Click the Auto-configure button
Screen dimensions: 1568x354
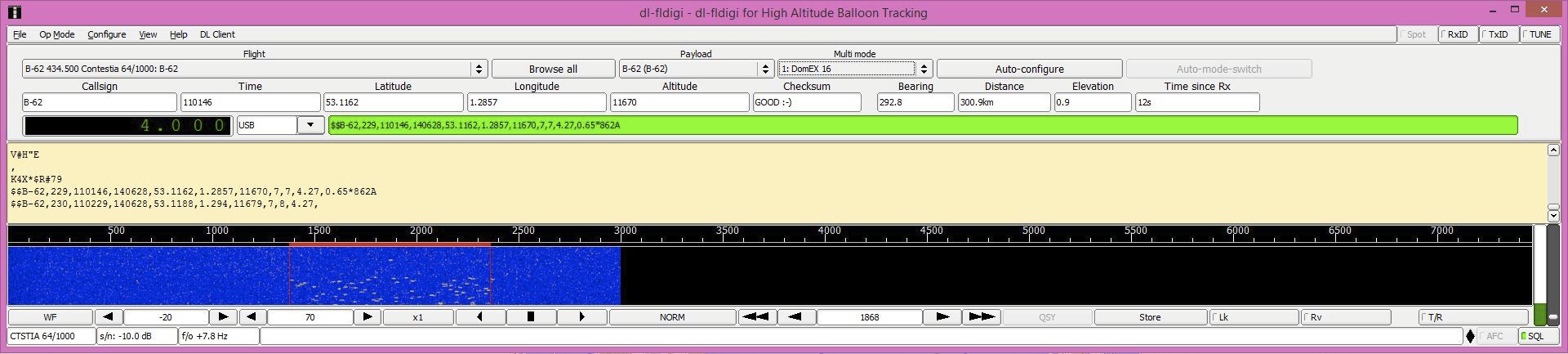pos(1029,69)
